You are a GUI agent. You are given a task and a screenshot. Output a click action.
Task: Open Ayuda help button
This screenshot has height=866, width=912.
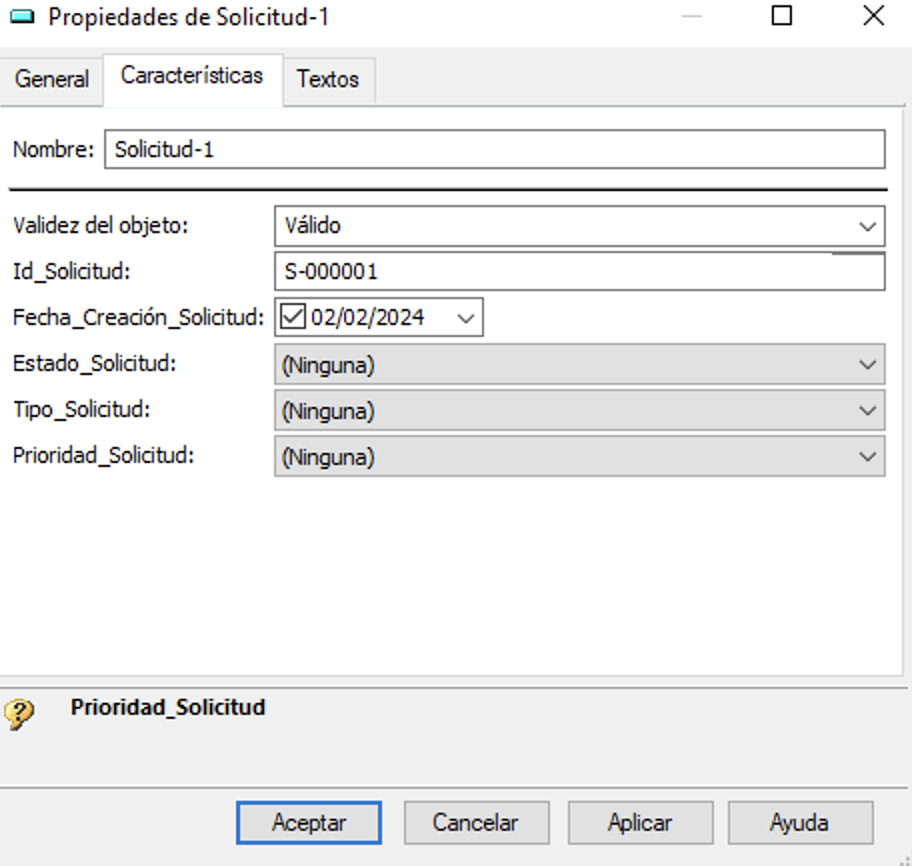(800, 822)
